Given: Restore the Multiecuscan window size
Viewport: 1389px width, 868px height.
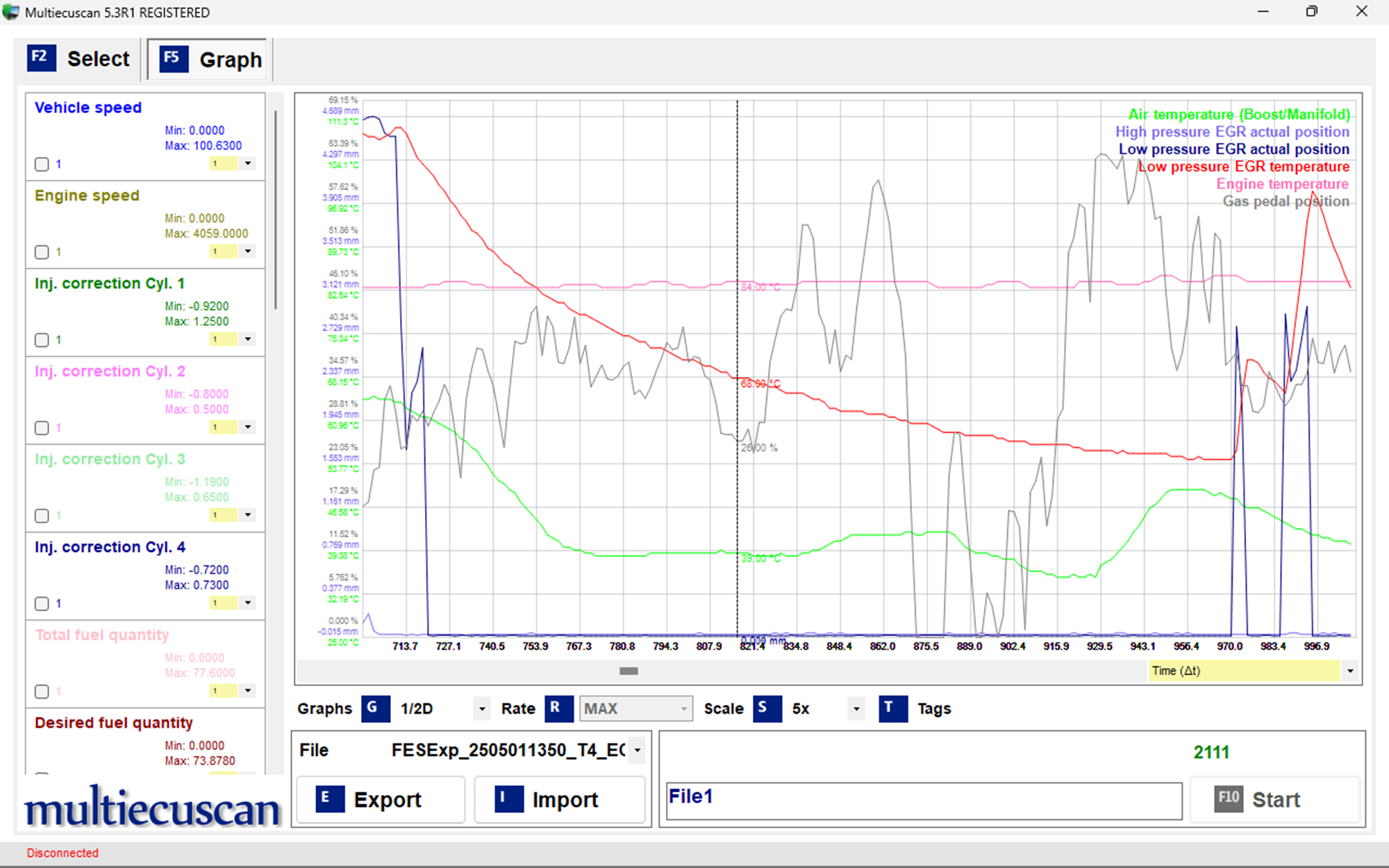Looking at the screenshot, I should click(1312, 12).
